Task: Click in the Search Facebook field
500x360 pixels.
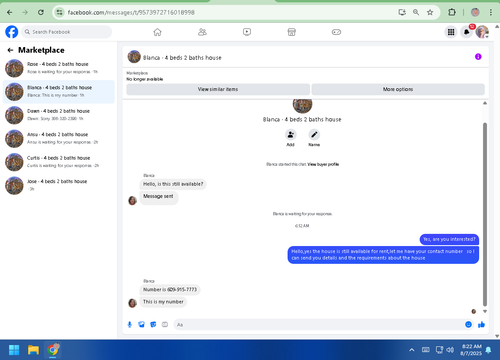Action: [x=67, y=32]
